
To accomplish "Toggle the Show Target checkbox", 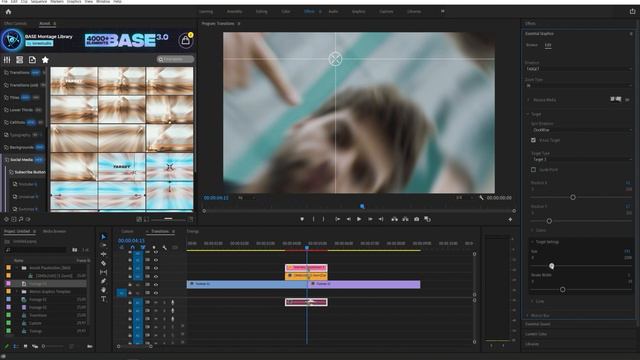I will (x=533, y=140).
